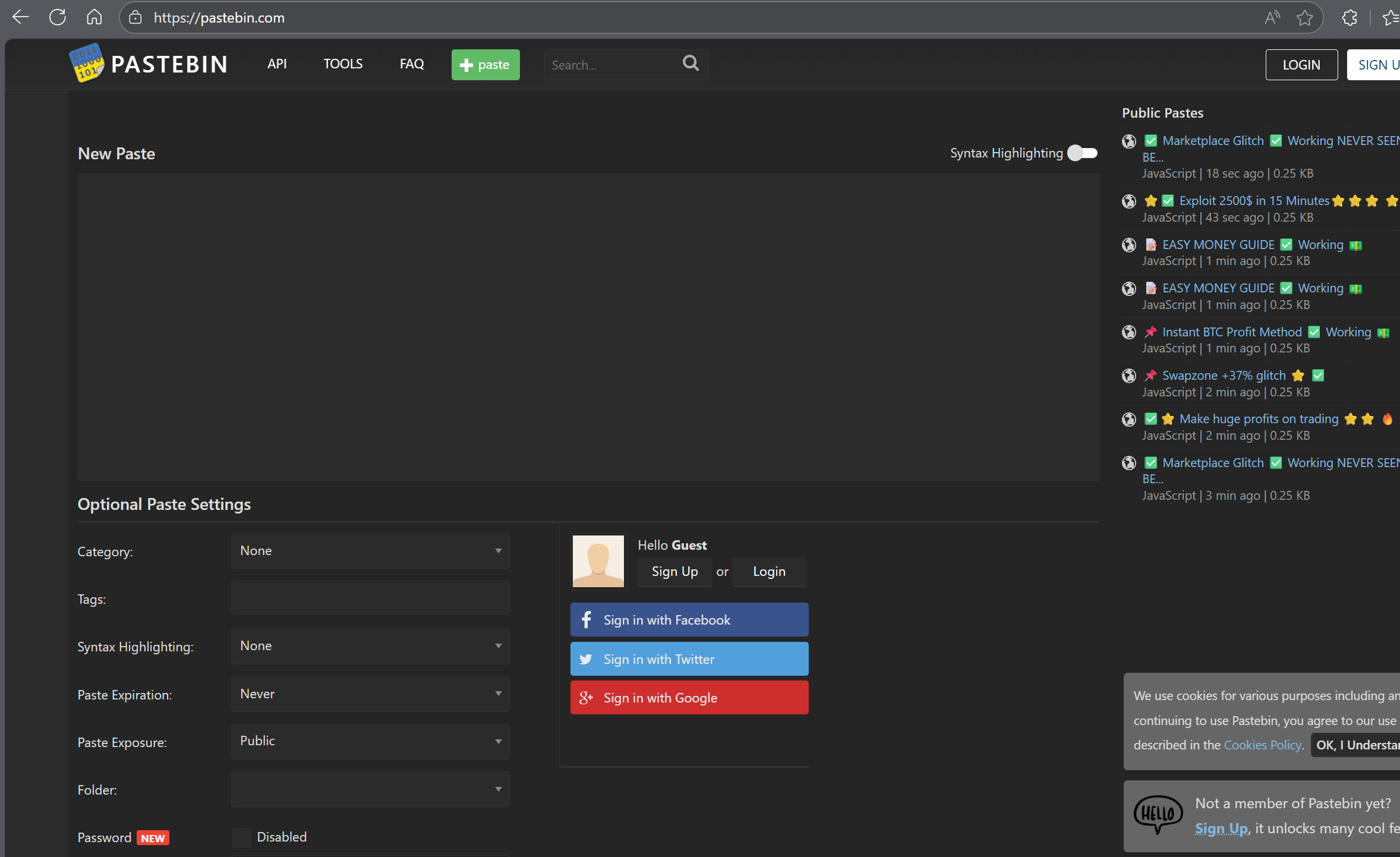Open the Category dropdown

tap(370, 551)
